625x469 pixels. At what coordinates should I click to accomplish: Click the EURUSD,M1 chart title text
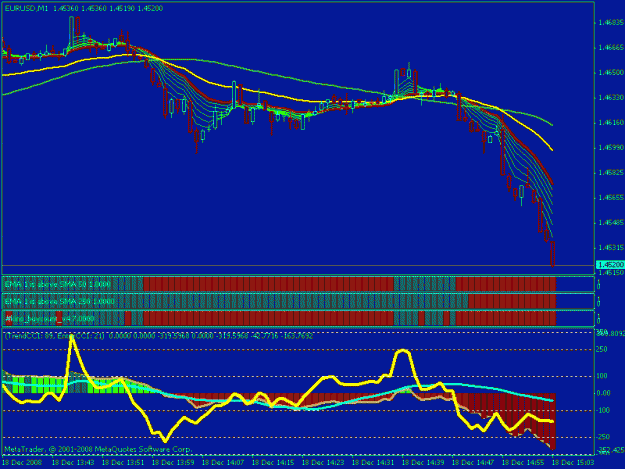click(x=26, y=8)
